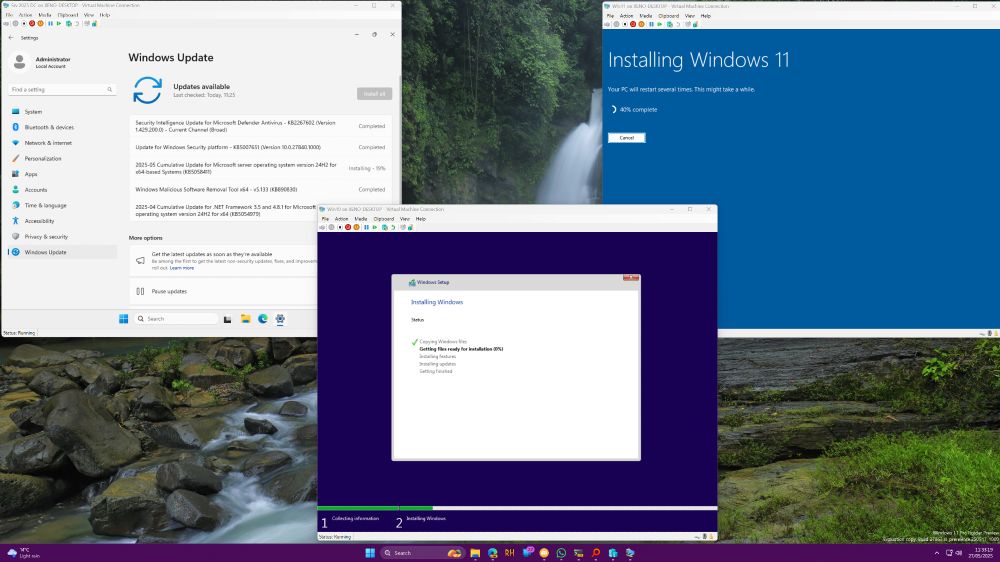The height and width of the screenshot is (562, 1000).
Task: Select System in Settings sidebar
Action: point(62,112)
